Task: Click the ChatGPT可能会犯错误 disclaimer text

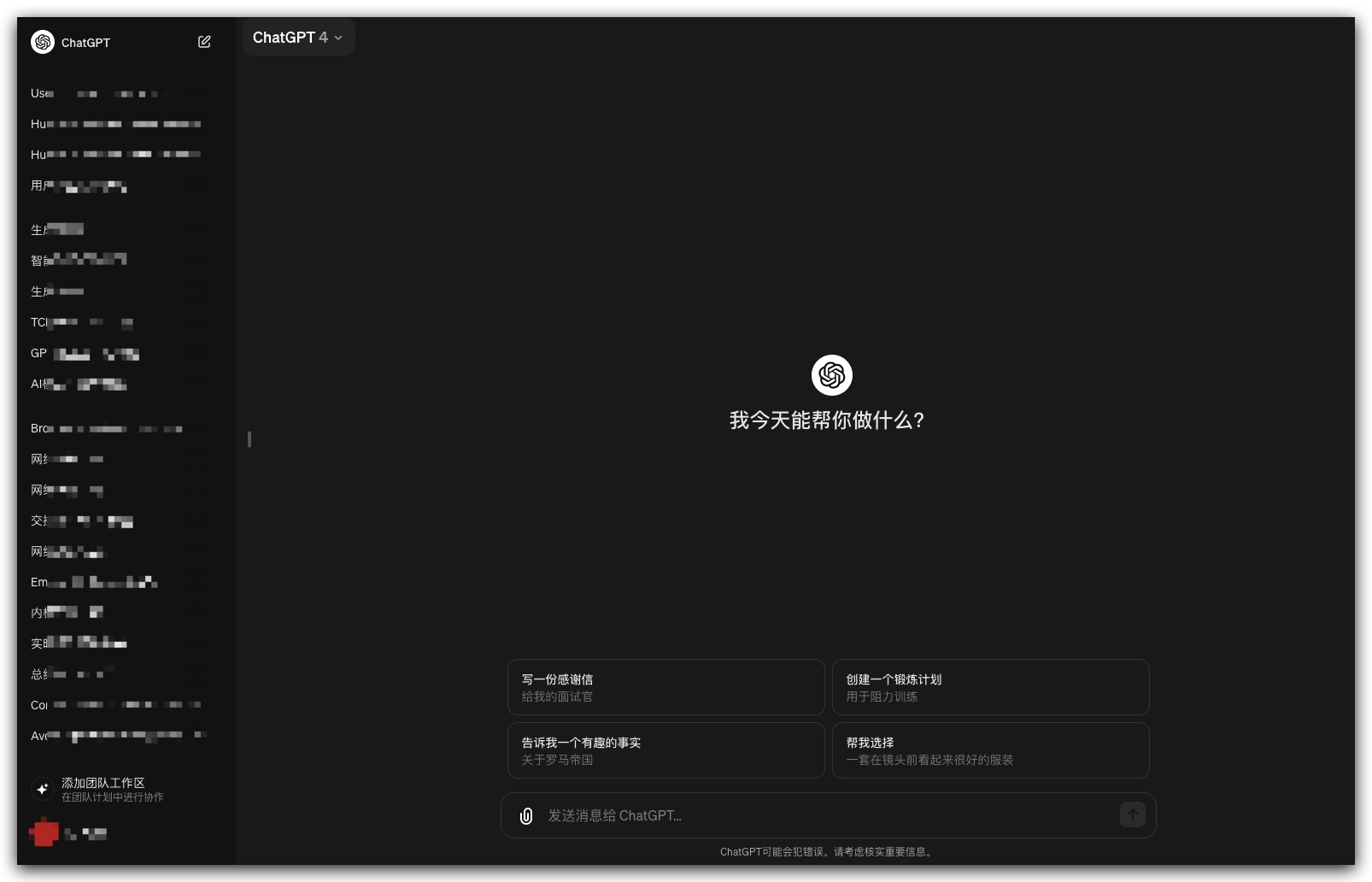Action: pos(828,852)
